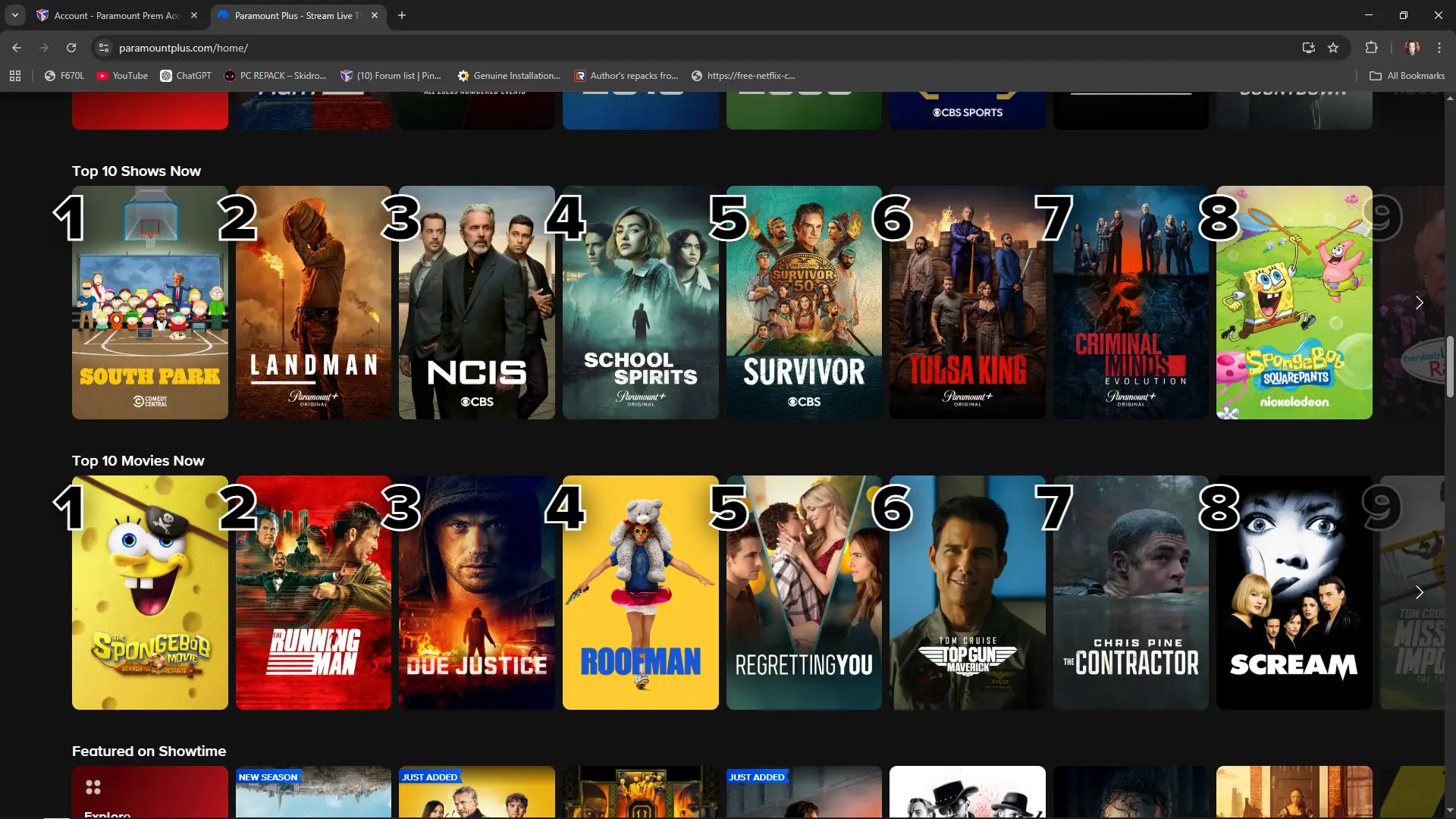Open Roofman movie poster
This screenshot has height=819, width=1456.
point(641,592)
